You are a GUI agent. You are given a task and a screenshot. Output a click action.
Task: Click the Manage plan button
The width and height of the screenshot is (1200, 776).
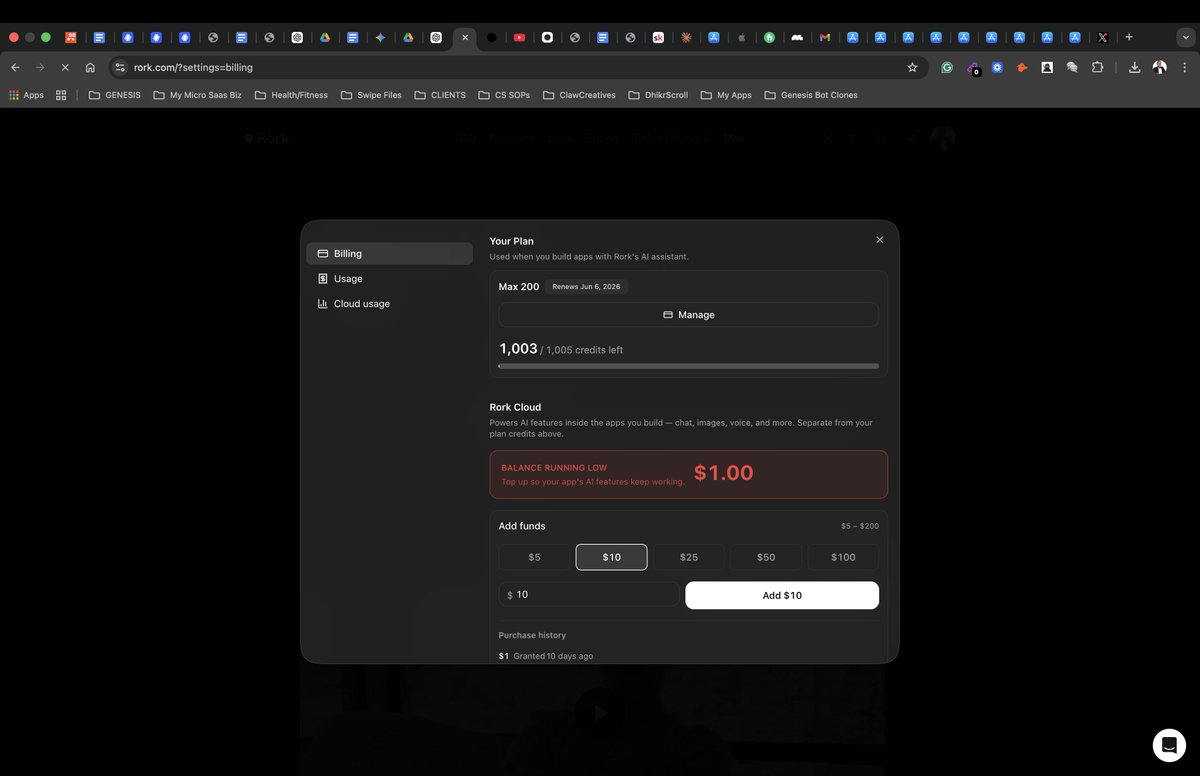(689, 315)
